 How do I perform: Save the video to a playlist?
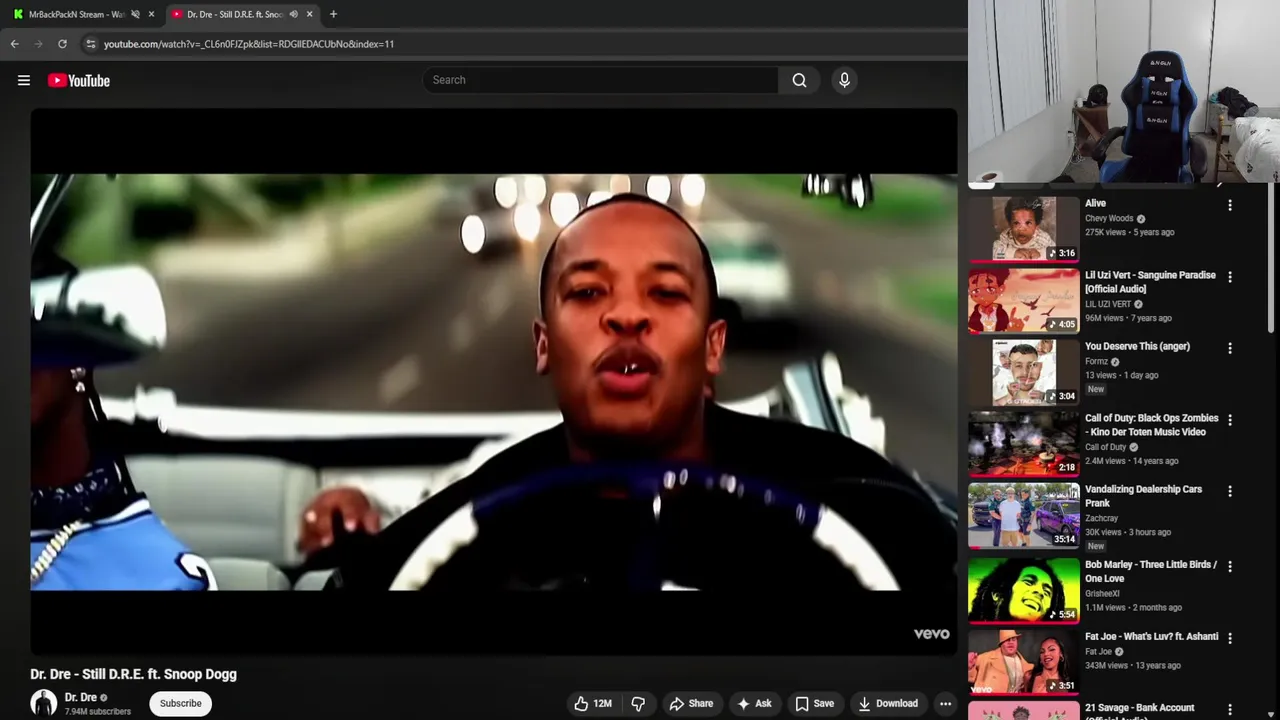tap(814, 703)
